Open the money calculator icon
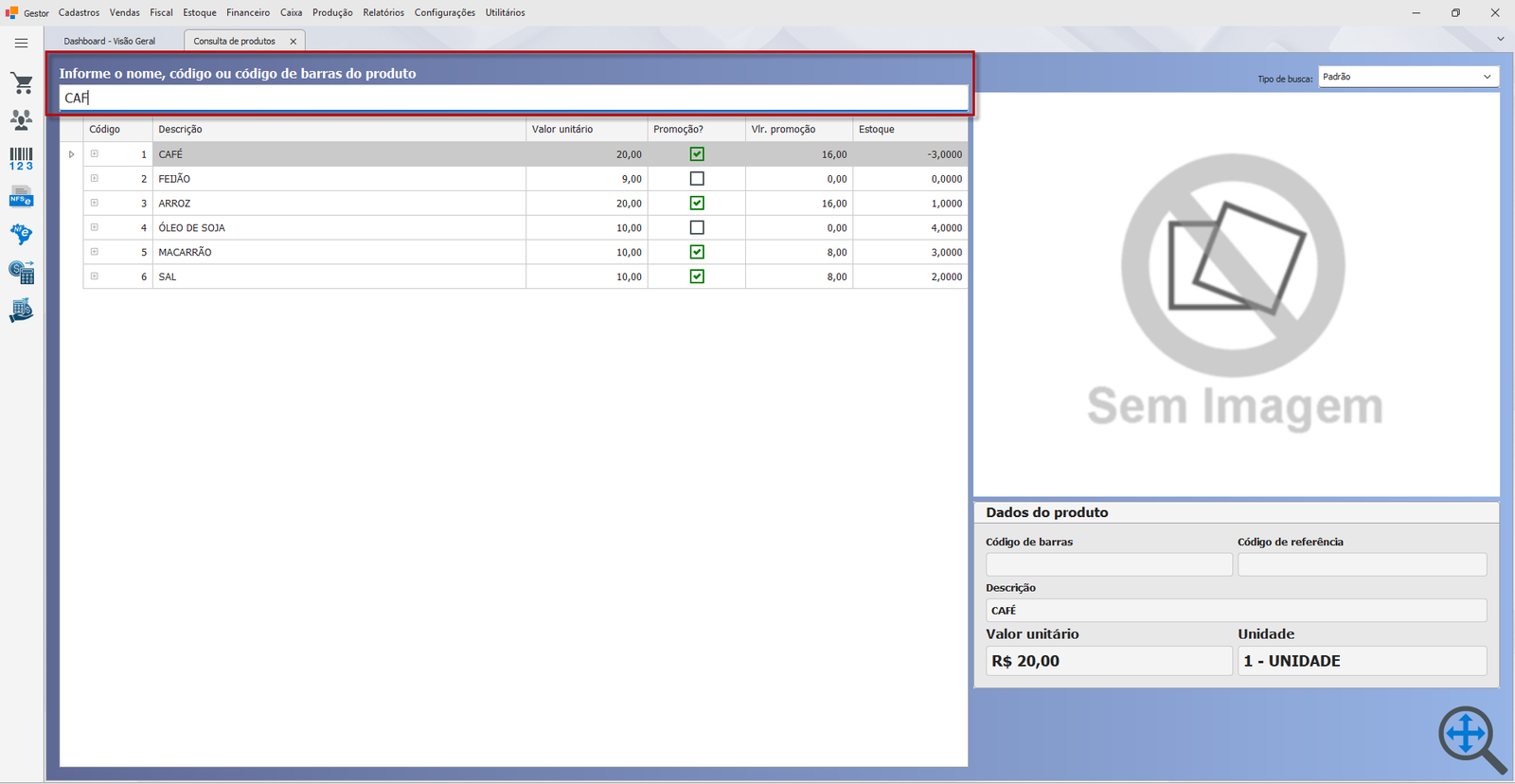Screen dimensions: 1515x784 (x=21, y=273)
